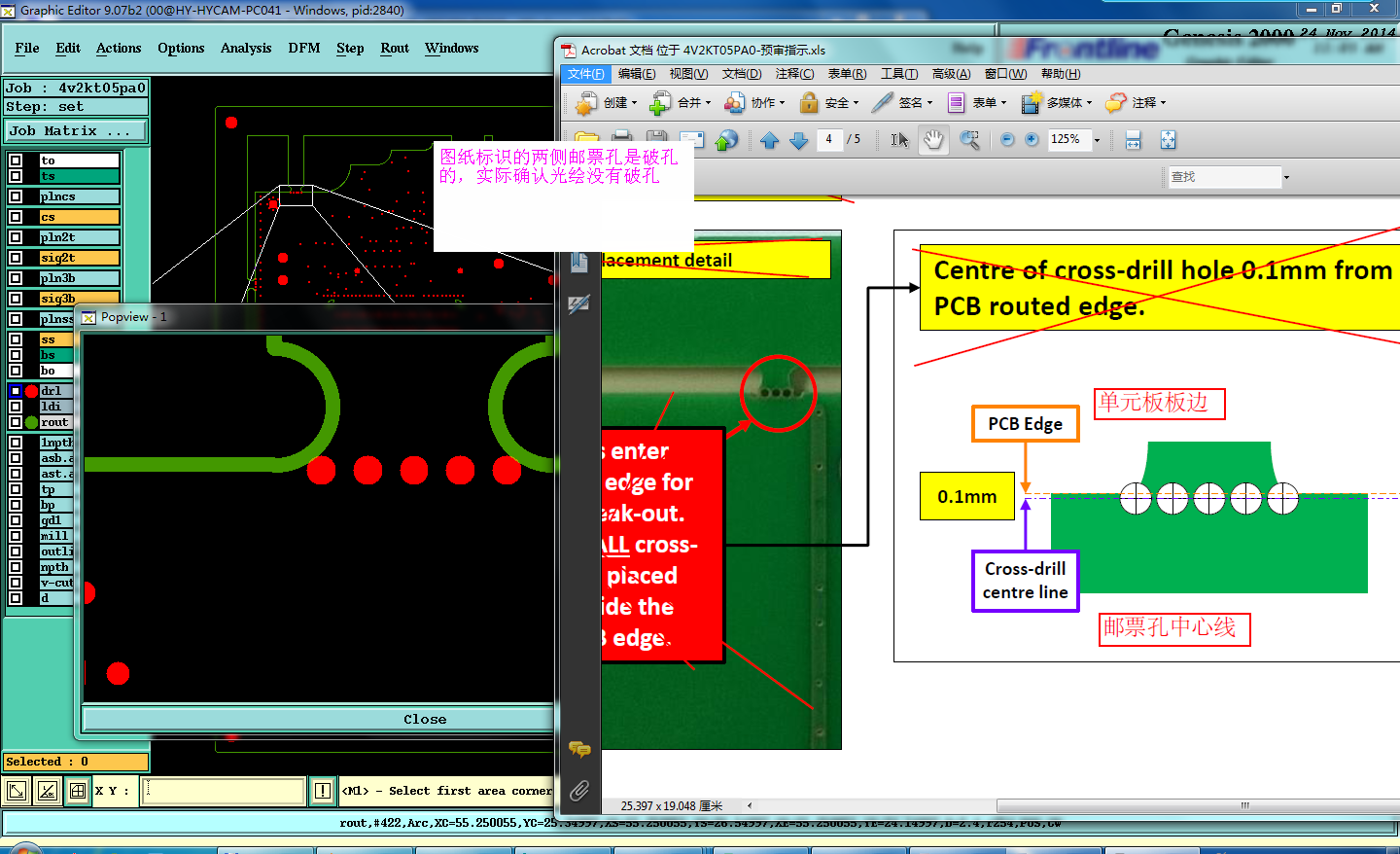Toggle the 'to' layer checkbox
The width and height of the screenshot is (1400, 854).
click(x=16, y=160)
